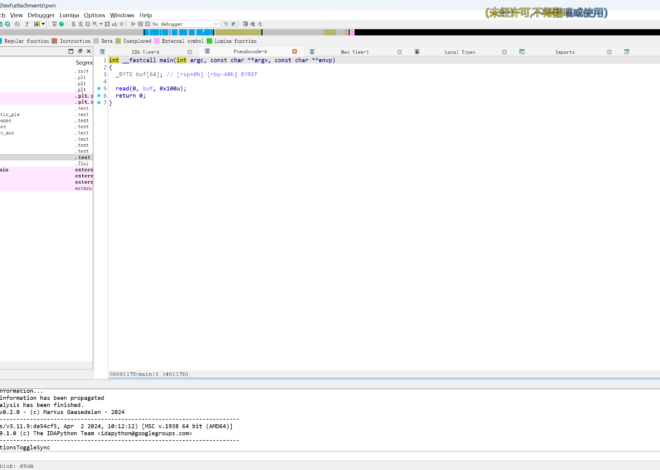This screenshot has width=660, height=470.
Task: Toggle breakpoint dot on line 7
Action: (x=99, y=103)
